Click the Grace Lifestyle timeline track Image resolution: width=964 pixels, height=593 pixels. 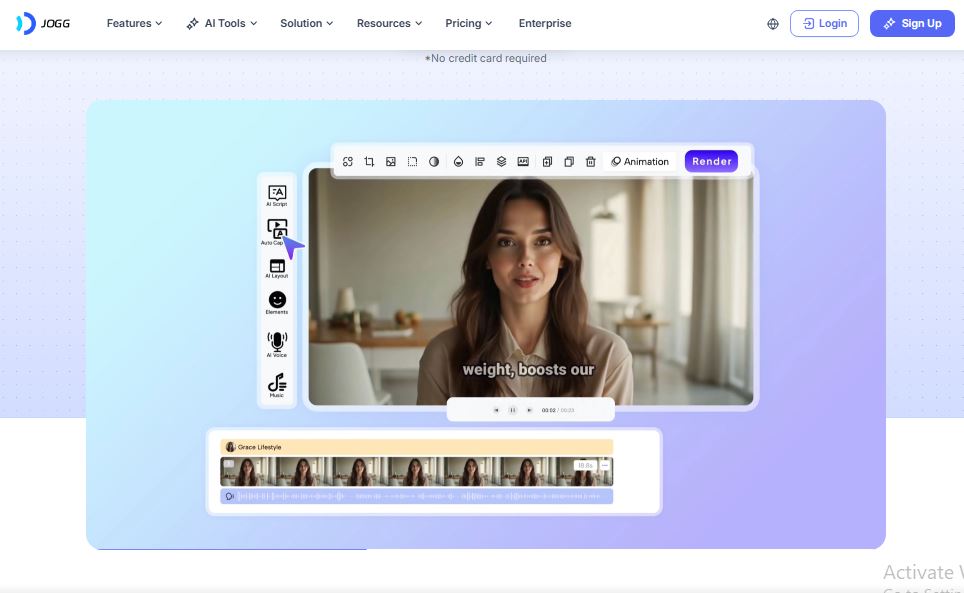pos(416,447)
